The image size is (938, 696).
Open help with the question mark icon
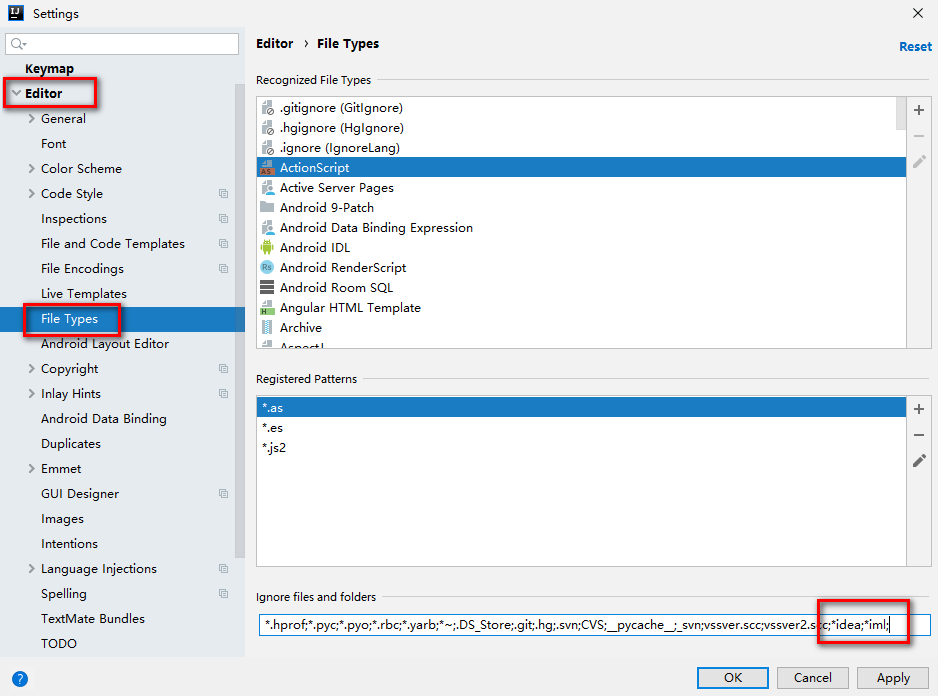tap(19, 678)
